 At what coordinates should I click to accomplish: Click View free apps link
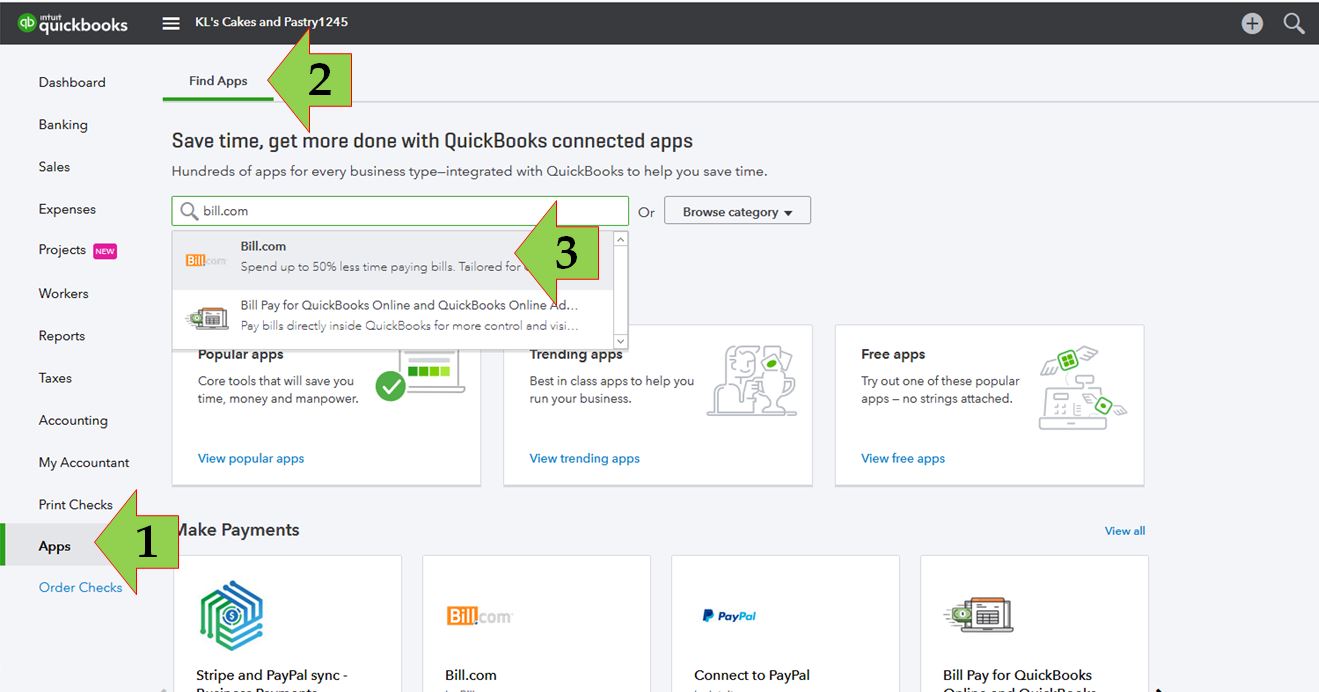pyautogui.click(x=903, y=458)
